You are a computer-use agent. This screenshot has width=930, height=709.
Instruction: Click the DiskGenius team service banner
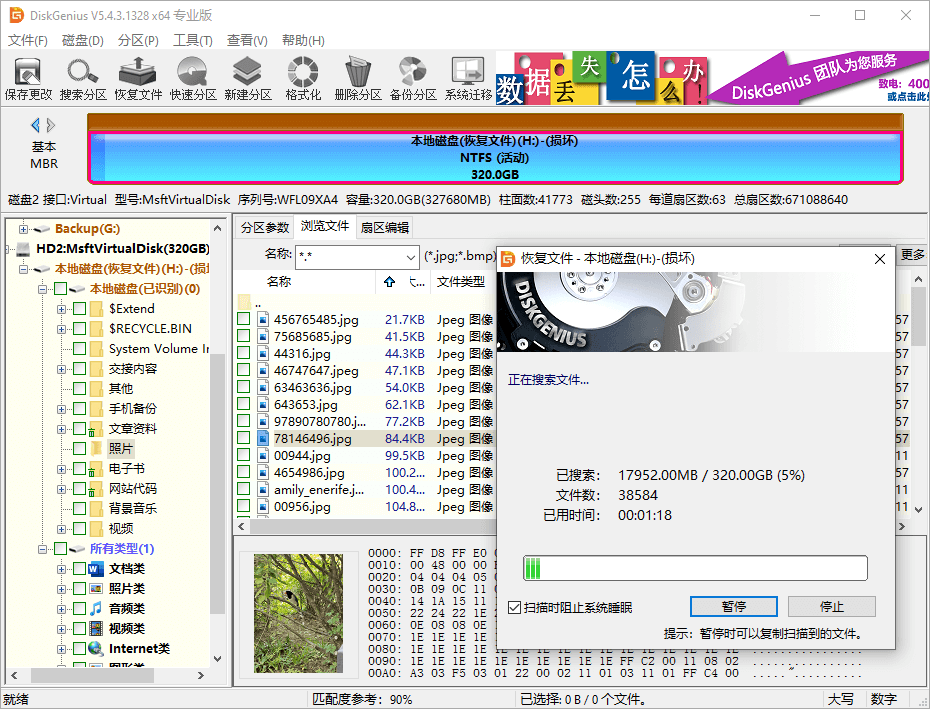(819, 79)
